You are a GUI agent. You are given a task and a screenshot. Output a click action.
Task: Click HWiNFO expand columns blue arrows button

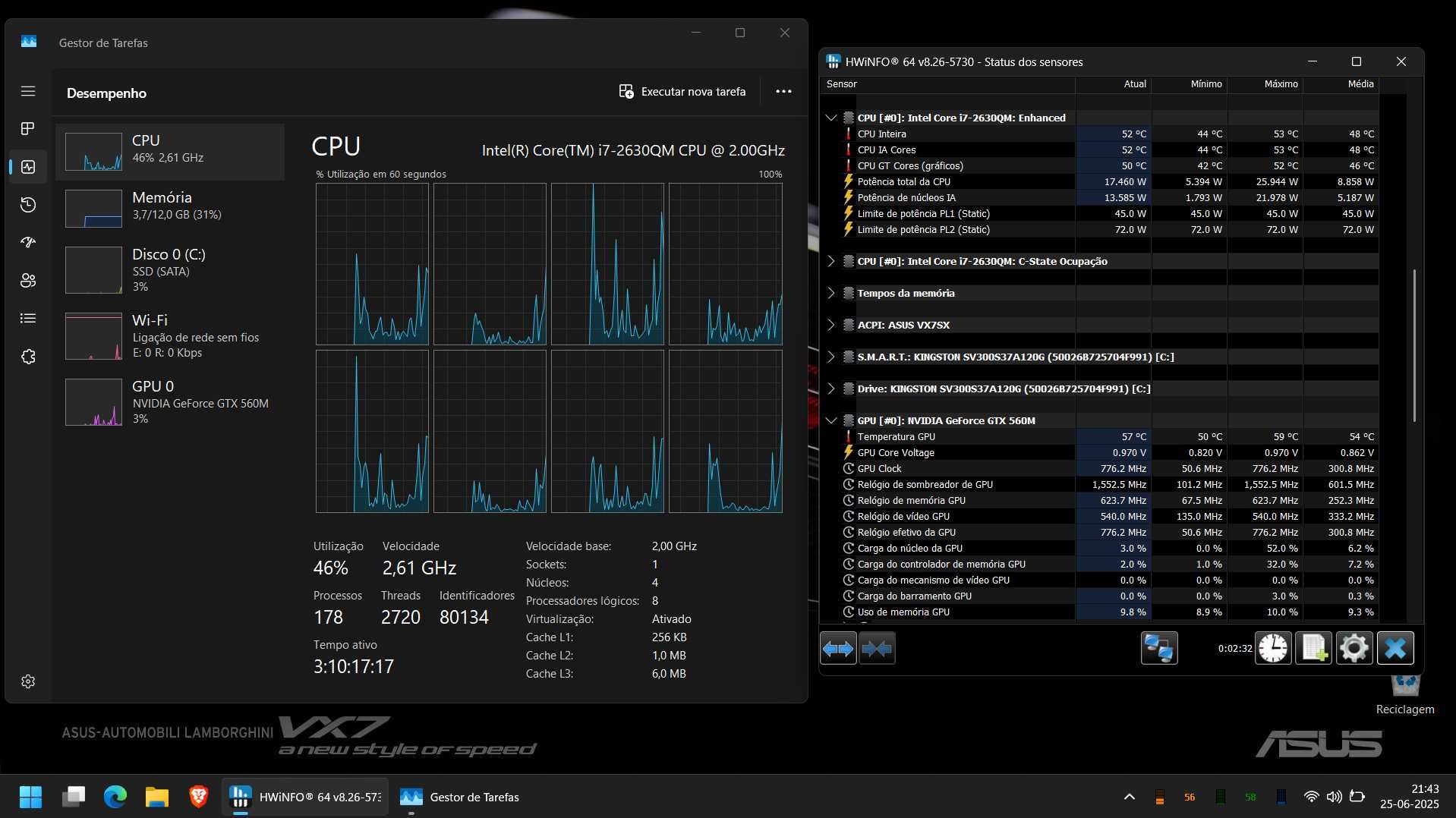[x=838, y=648]
